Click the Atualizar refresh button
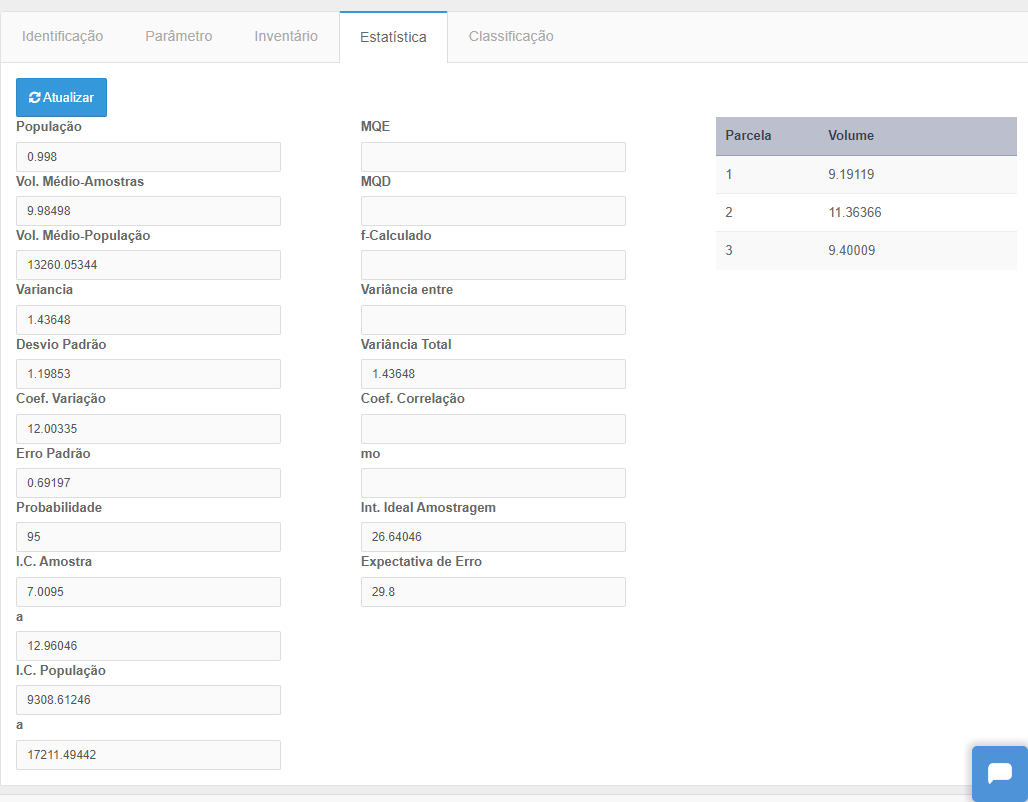The height and width of the screenshot is (802, 1028). click(61, 98)
